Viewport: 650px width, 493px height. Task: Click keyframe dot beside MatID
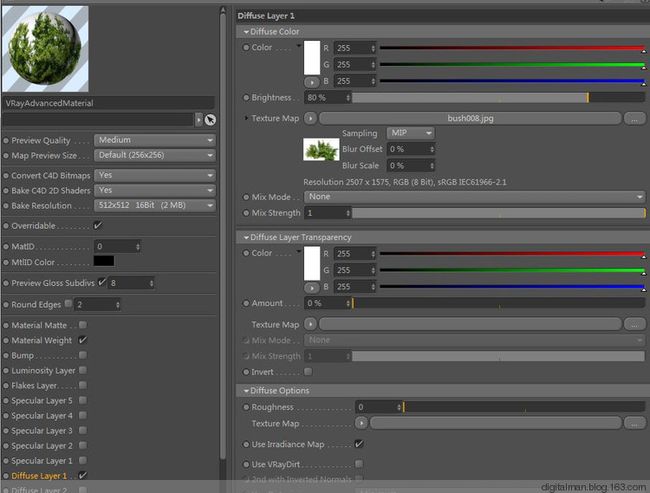[x=6, y=247]
